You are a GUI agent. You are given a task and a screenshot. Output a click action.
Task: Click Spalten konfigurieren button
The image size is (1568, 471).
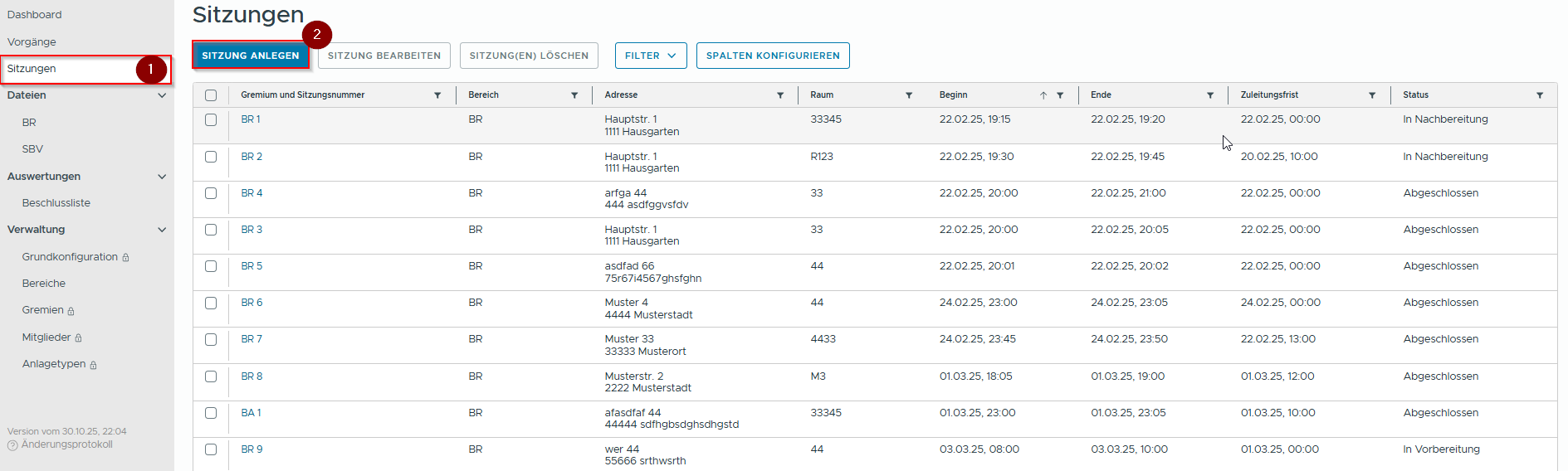[772, 56]
